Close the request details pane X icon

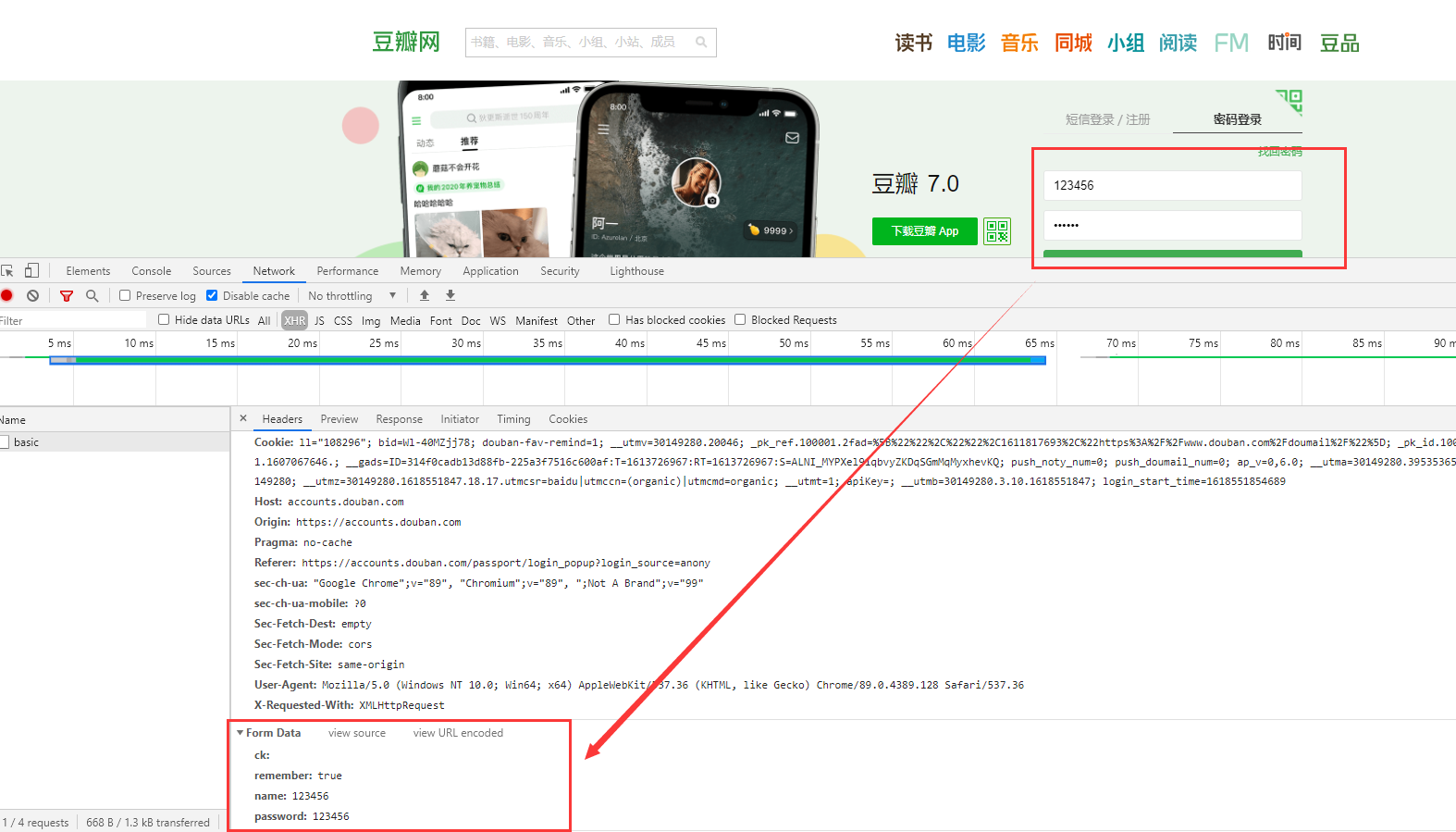coord(243,418)
